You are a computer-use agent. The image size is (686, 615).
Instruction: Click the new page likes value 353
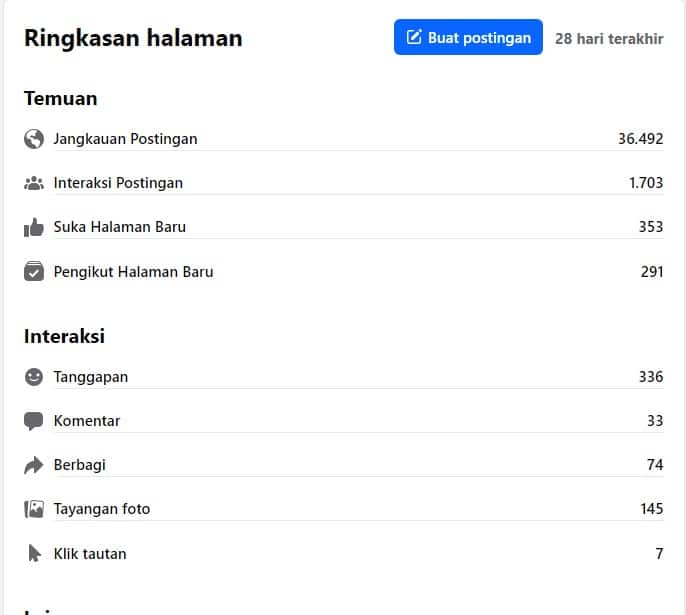651,227
